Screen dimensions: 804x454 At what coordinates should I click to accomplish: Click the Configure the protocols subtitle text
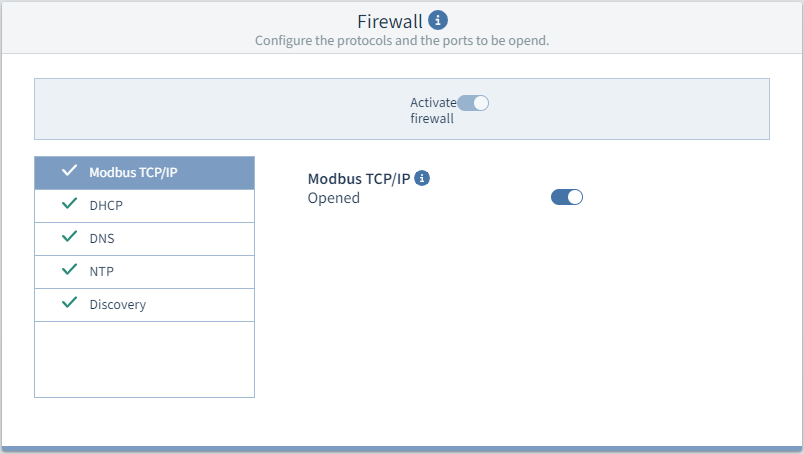(402, 41)
